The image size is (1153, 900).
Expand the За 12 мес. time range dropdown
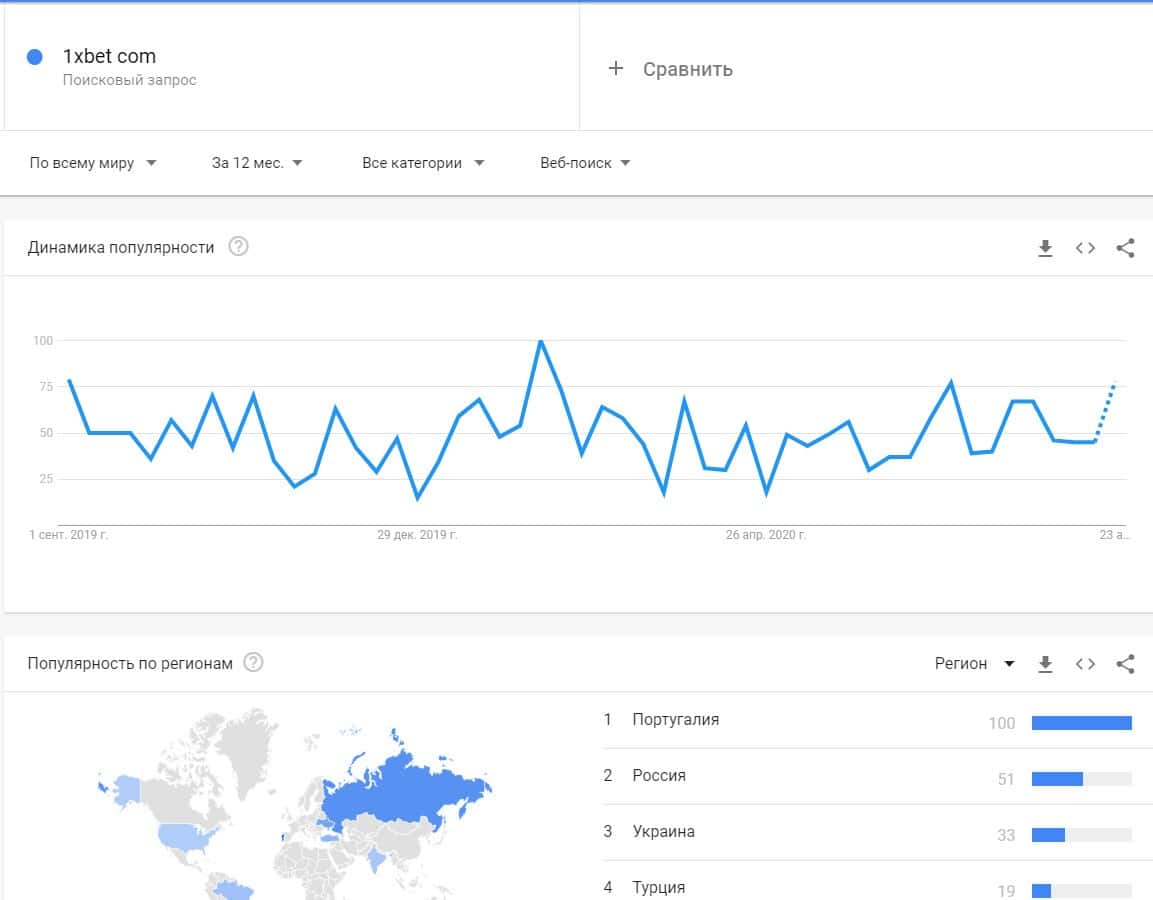pos(257,163)
